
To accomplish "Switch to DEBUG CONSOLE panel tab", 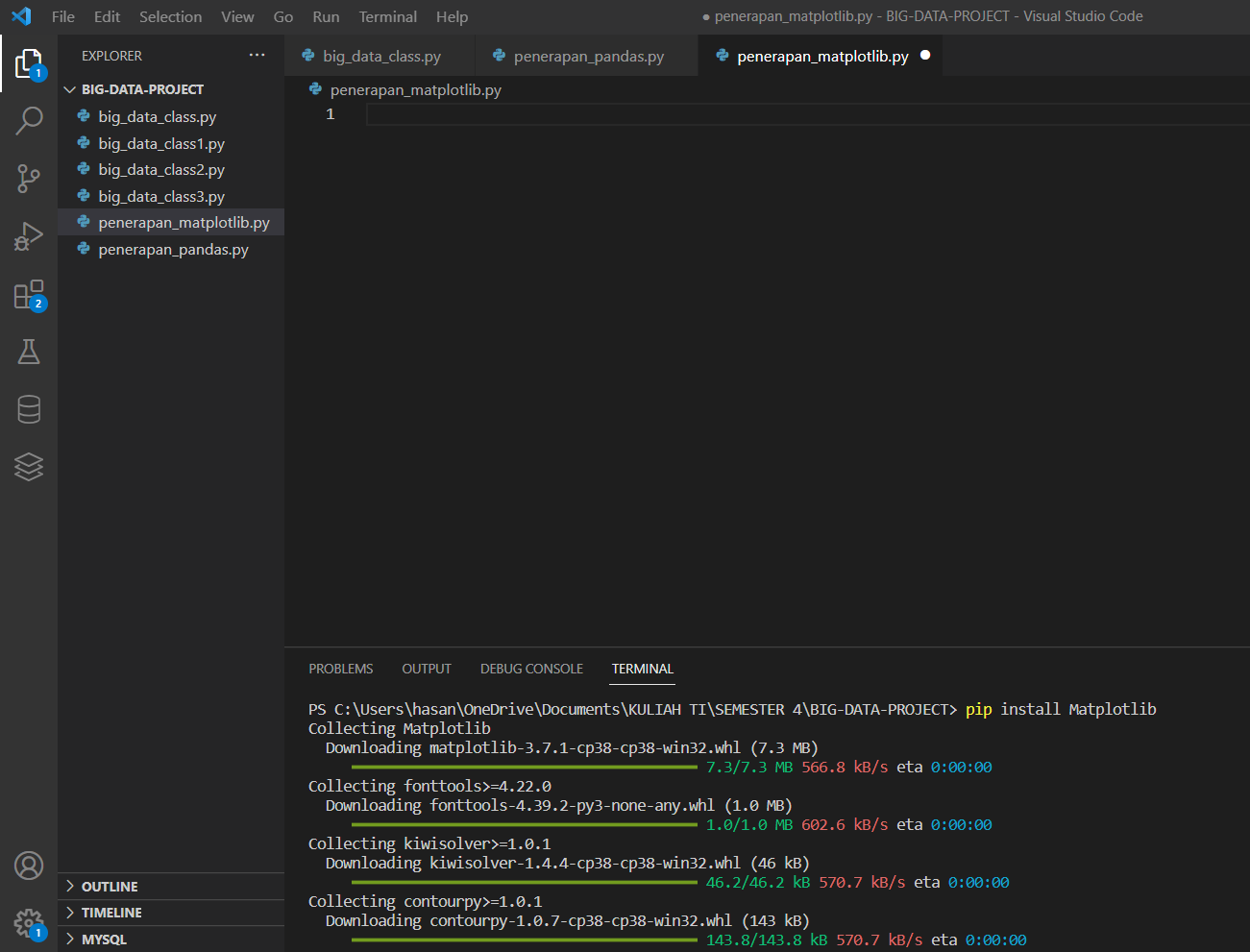I will pos(531,669).
